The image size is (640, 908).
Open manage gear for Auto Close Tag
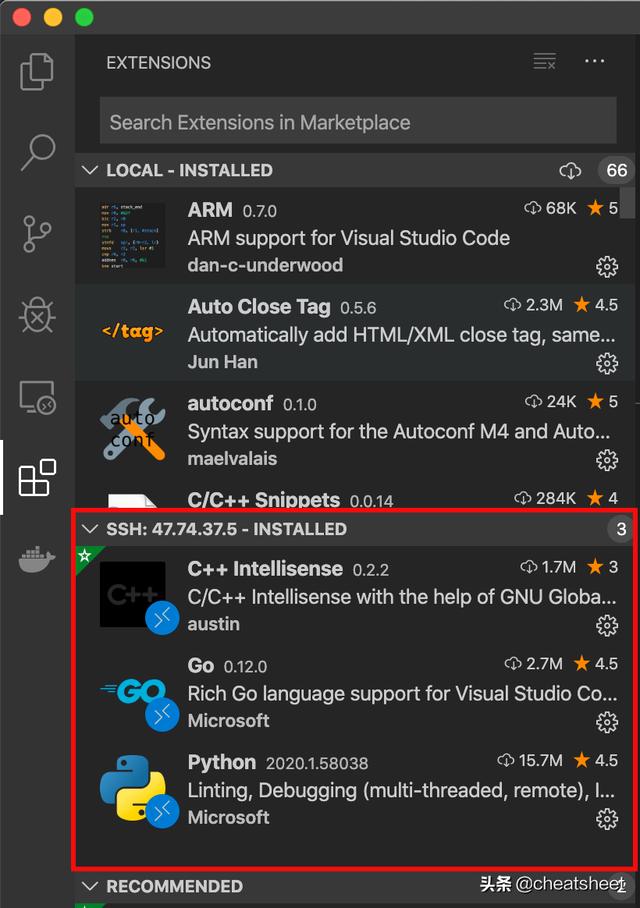click(607, 363)
